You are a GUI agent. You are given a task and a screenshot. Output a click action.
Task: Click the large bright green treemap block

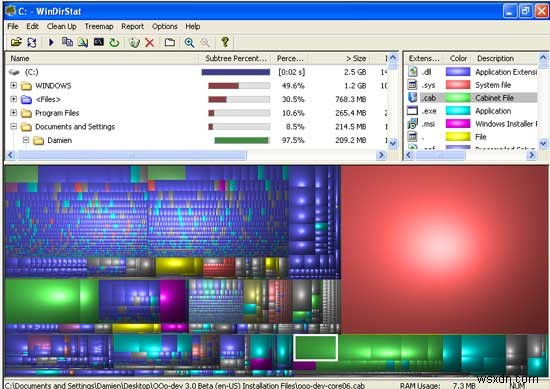[x=43, y=301]
